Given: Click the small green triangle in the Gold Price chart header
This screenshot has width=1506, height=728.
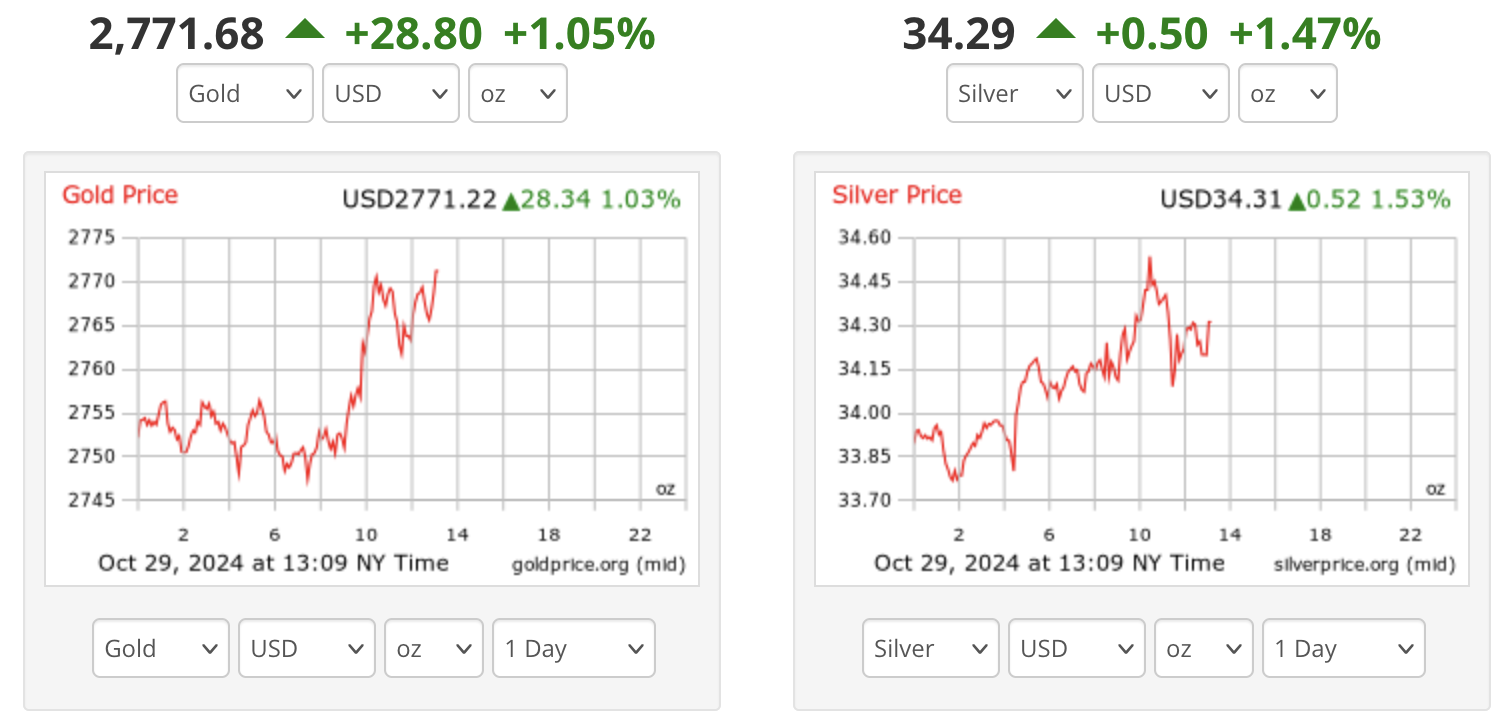Looking at the screenshot, I should tap(511, 201).
